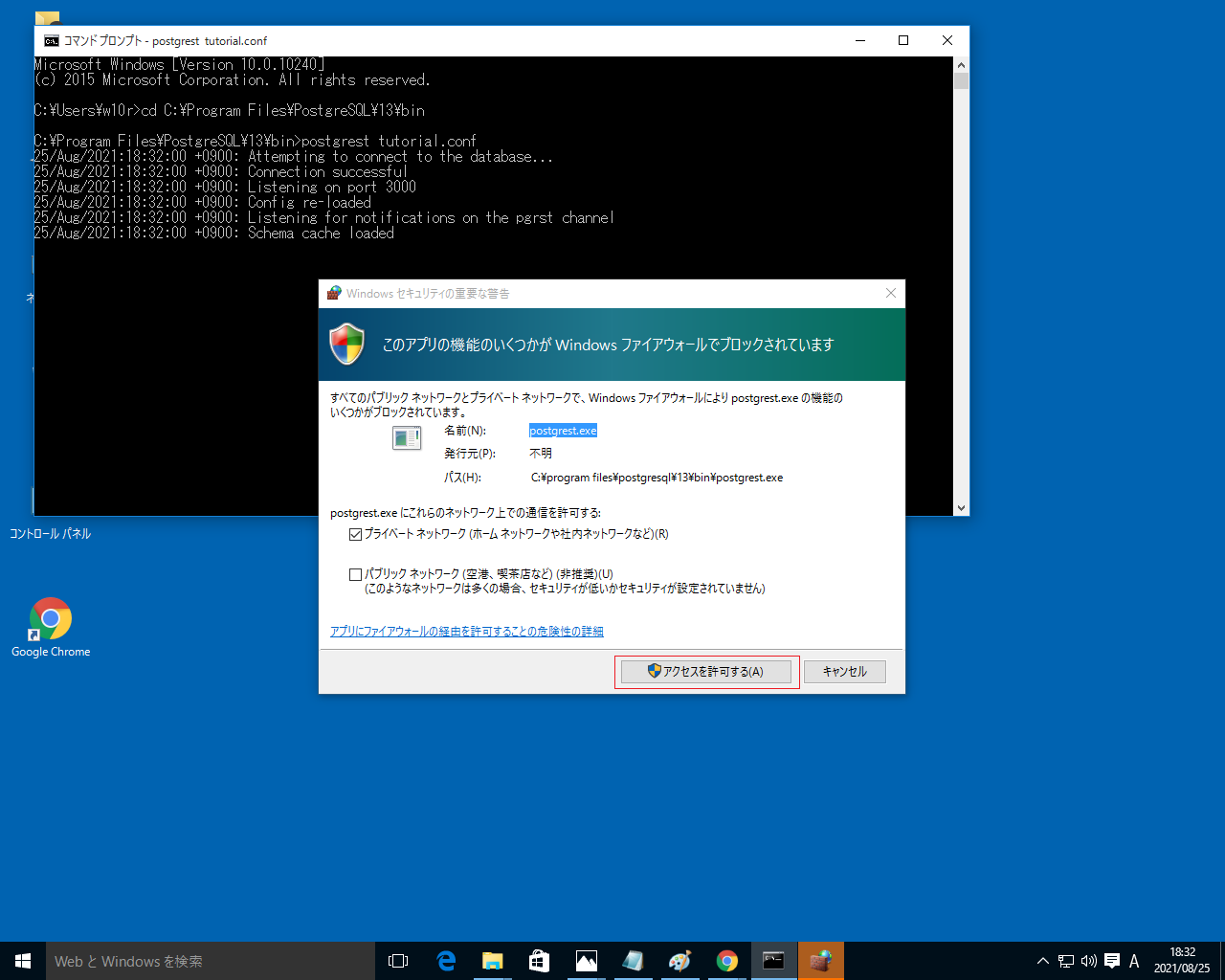Click the program icon beside name field

pyautogui.click(x=407, y=438)
